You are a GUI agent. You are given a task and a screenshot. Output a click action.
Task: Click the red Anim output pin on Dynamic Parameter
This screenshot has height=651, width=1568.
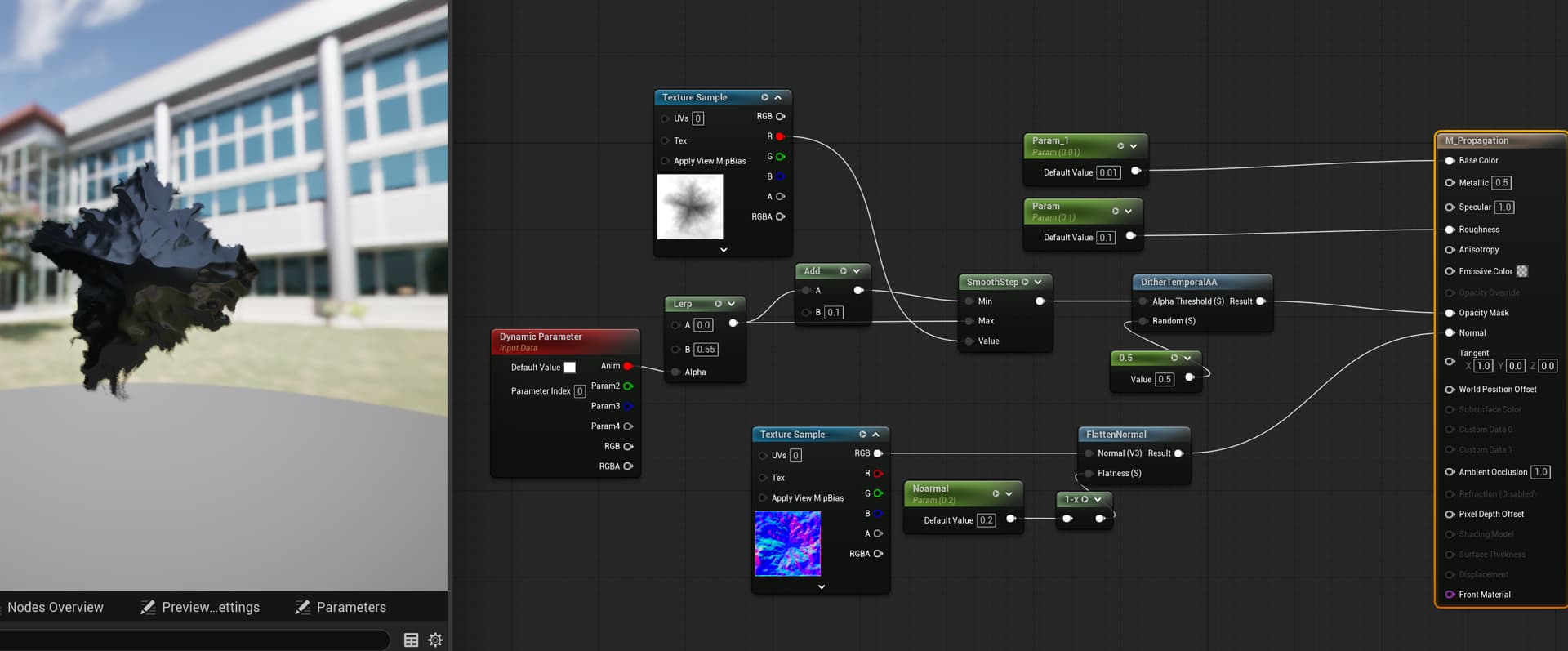coord(628,366)
